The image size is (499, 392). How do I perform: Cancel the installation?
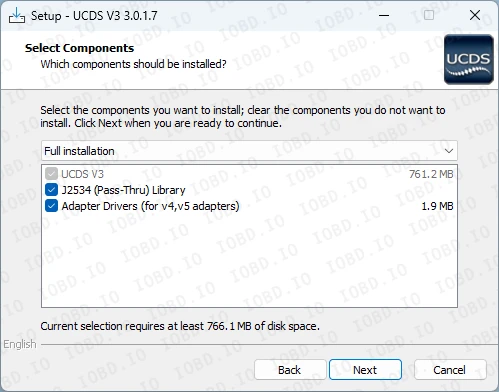[450, 370]
